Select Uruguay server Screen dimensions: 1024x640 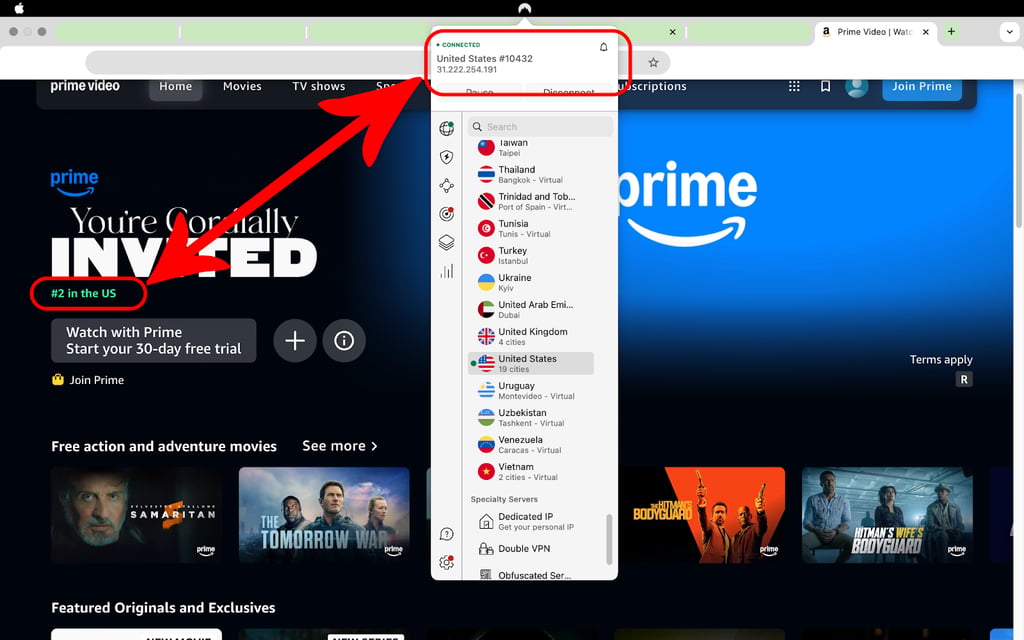pyautogui.click(x=530, y=391)
